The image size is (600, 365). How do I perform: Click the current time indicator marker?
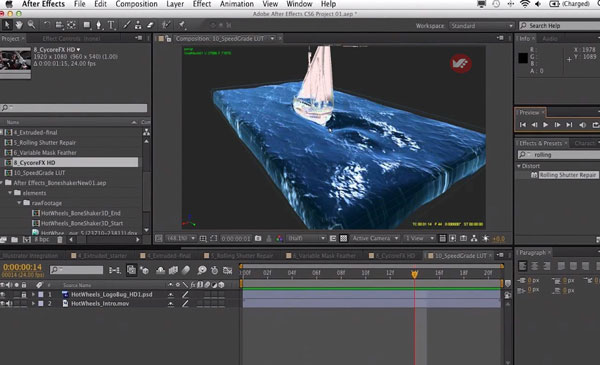[x=414, y=274]
